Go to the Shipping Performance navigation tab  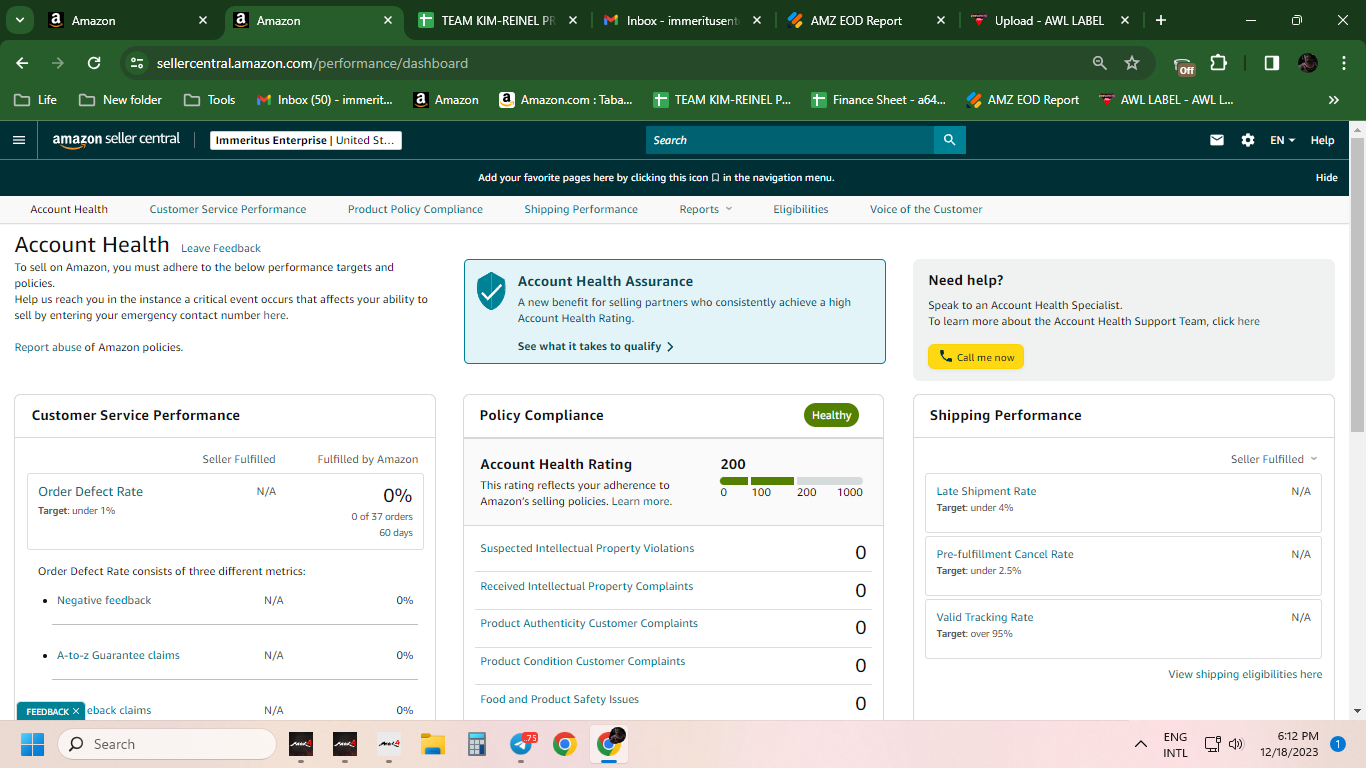click(581, 209)
